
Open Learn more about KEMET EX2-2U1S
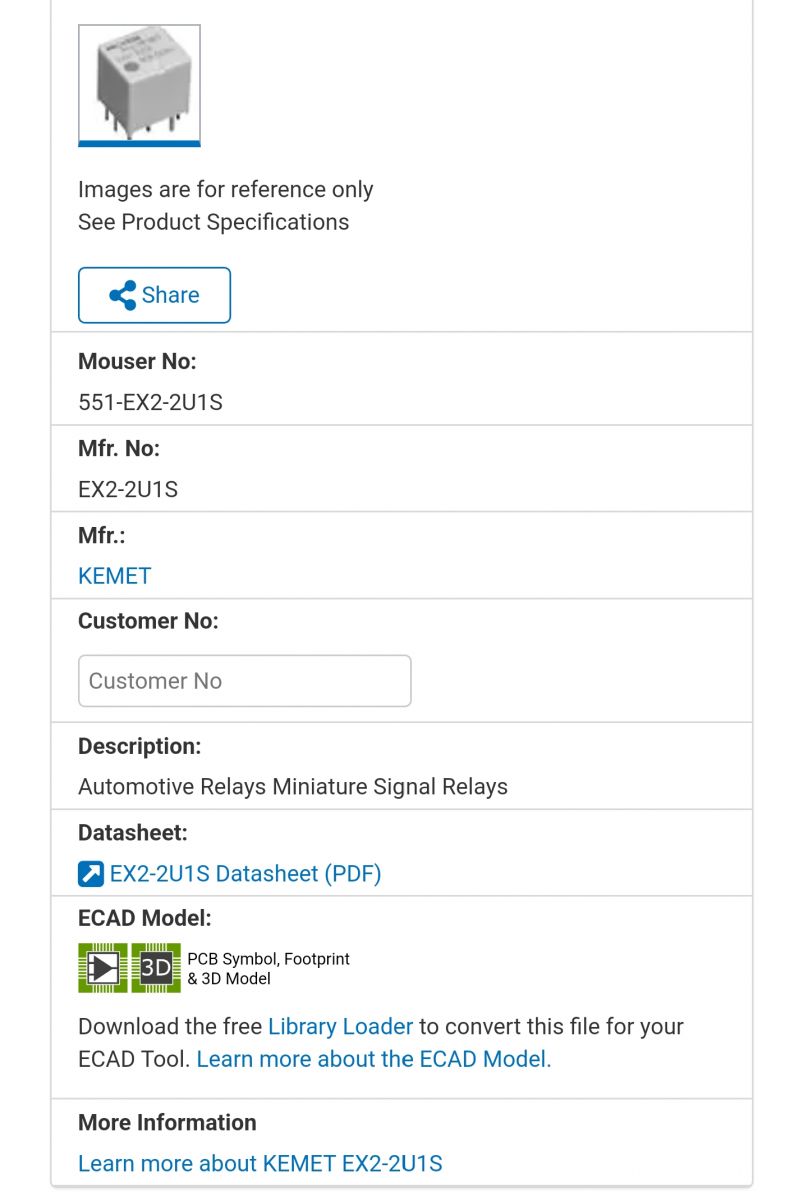260,1163
